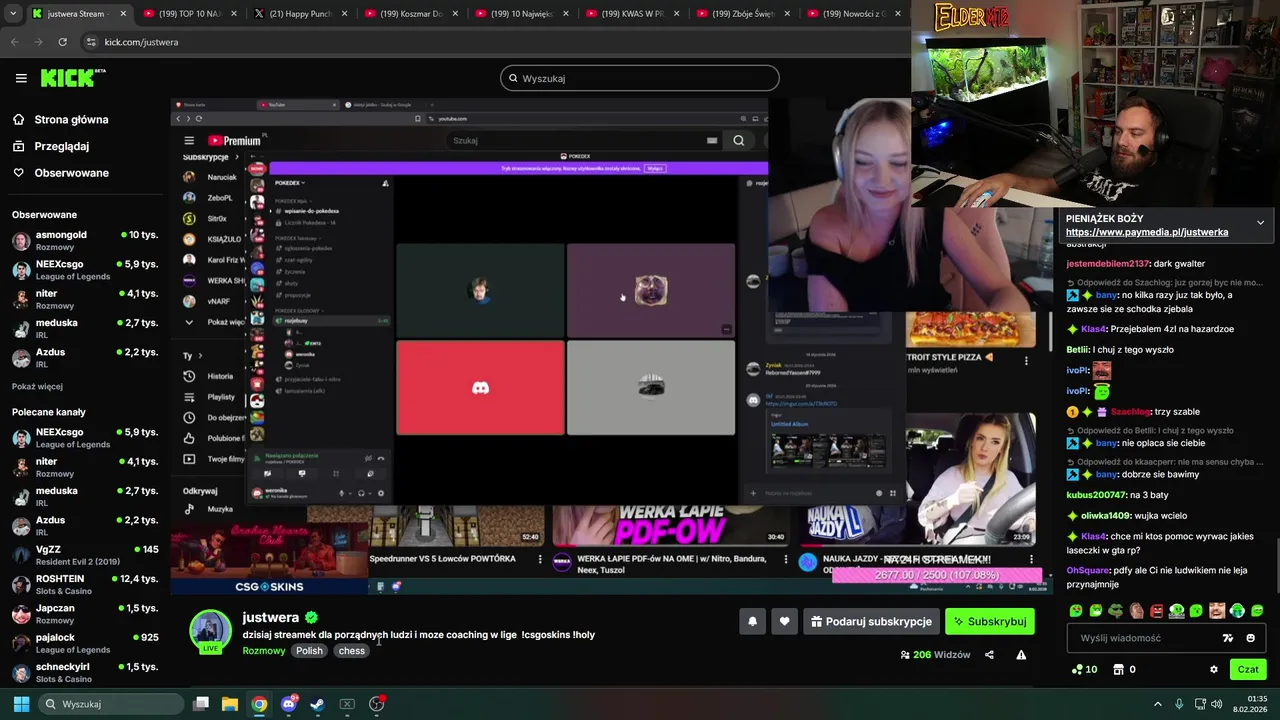Click Podaruj subskrypcje button
Screen dimensions: 1280x720
coord(871,621)
